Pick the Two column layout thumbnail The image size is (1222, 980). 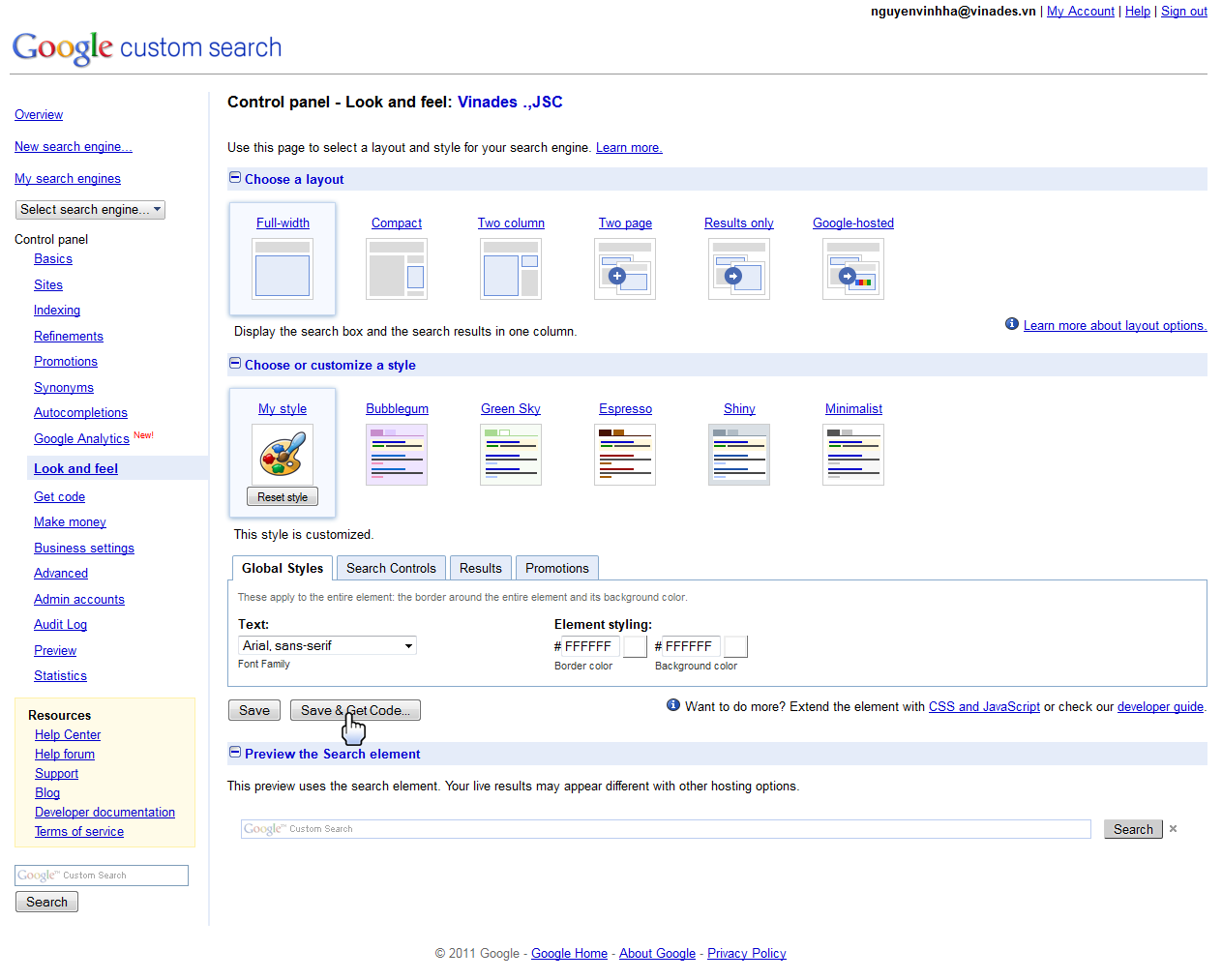[511, 269]
